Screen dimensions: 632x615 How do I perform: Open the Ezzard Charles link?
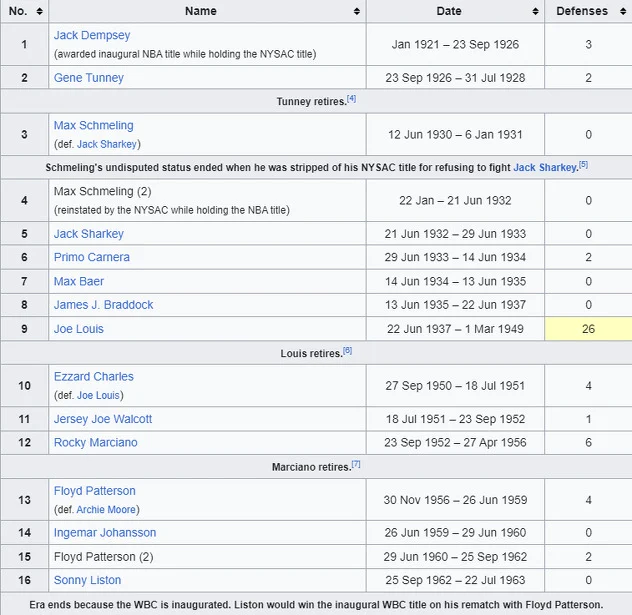coord(93,377)
